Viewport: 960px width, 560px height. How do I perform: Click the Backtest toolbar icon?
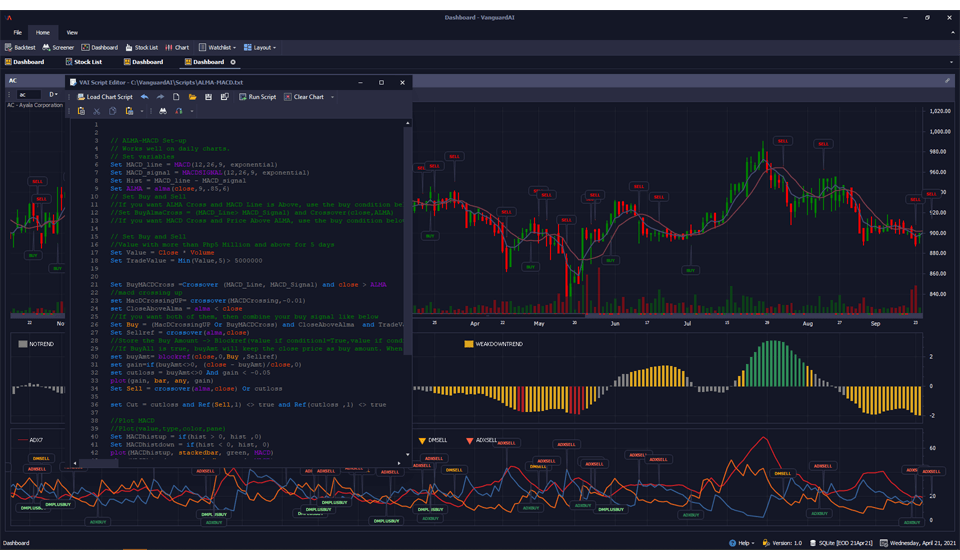coord(21,47)
